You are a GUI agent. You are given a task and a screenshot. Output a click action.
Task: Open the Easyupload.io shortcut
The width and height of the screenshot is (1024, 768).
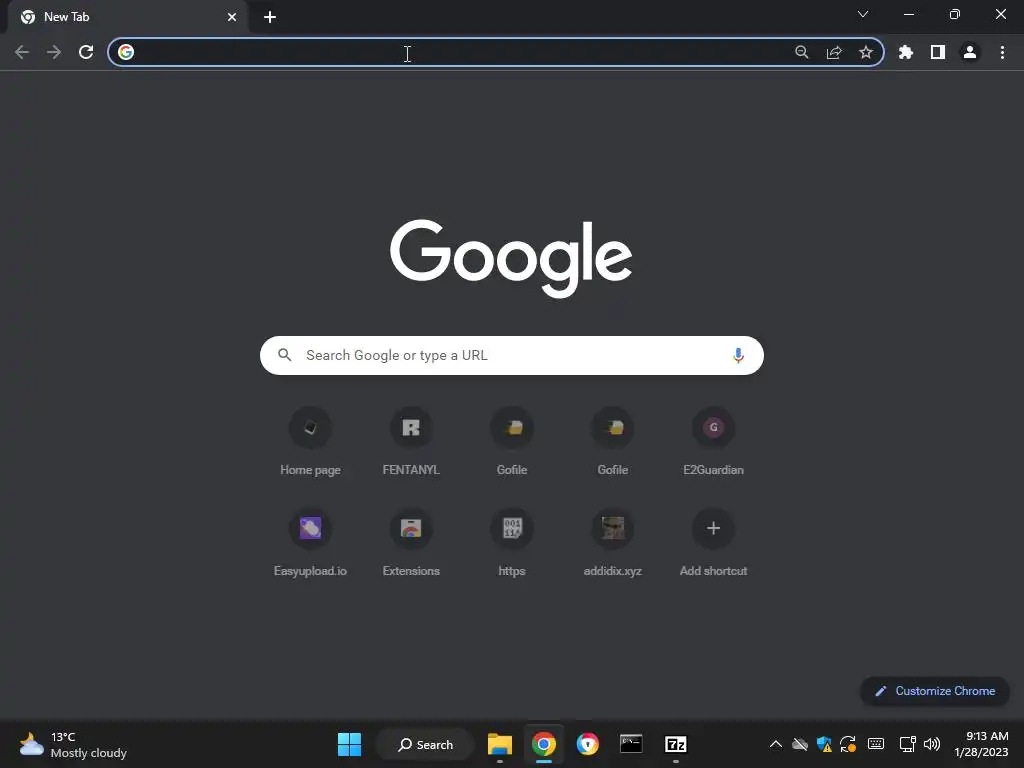point(310,542)
